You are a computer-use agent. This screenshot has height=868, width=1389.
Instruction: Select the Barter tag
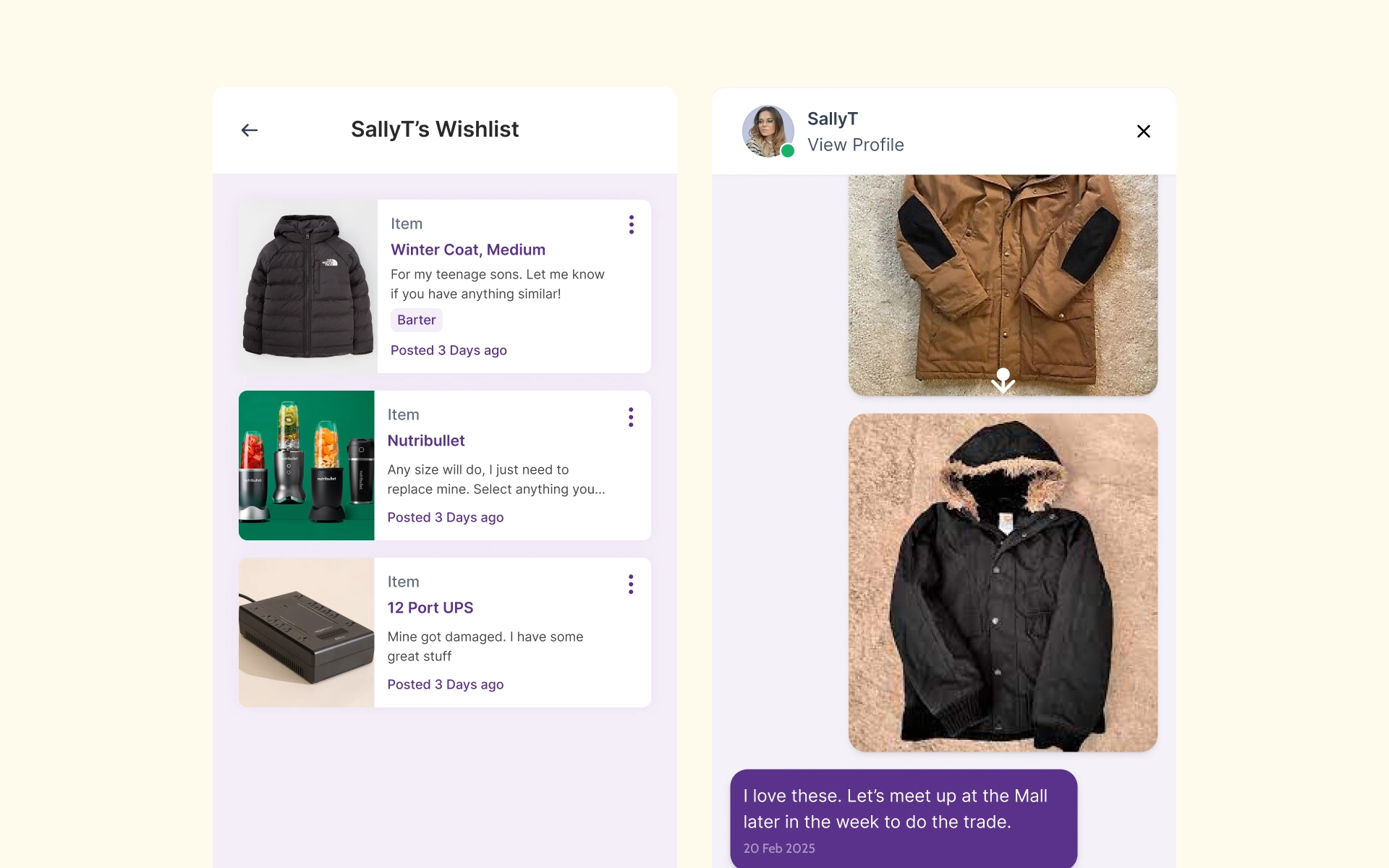click(416, 320)
